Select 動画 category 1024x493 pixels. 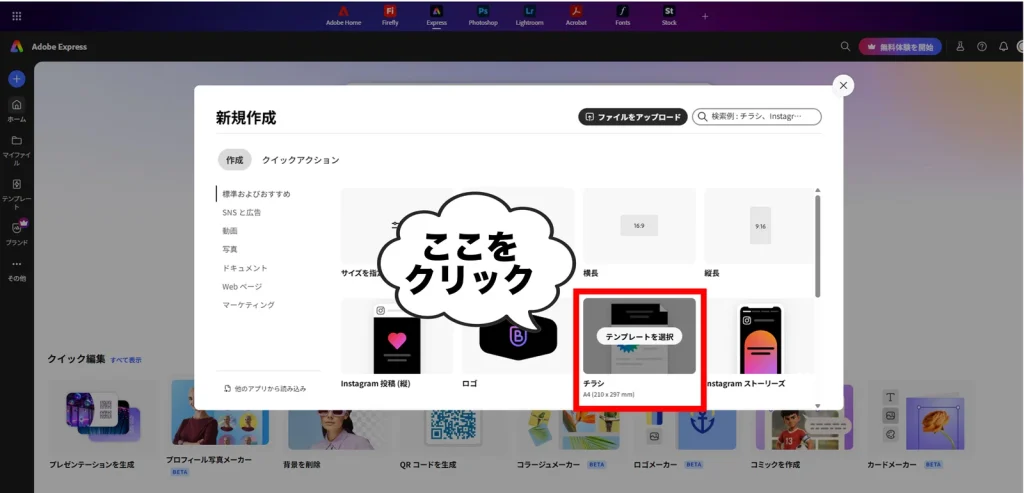coord(230,231)
